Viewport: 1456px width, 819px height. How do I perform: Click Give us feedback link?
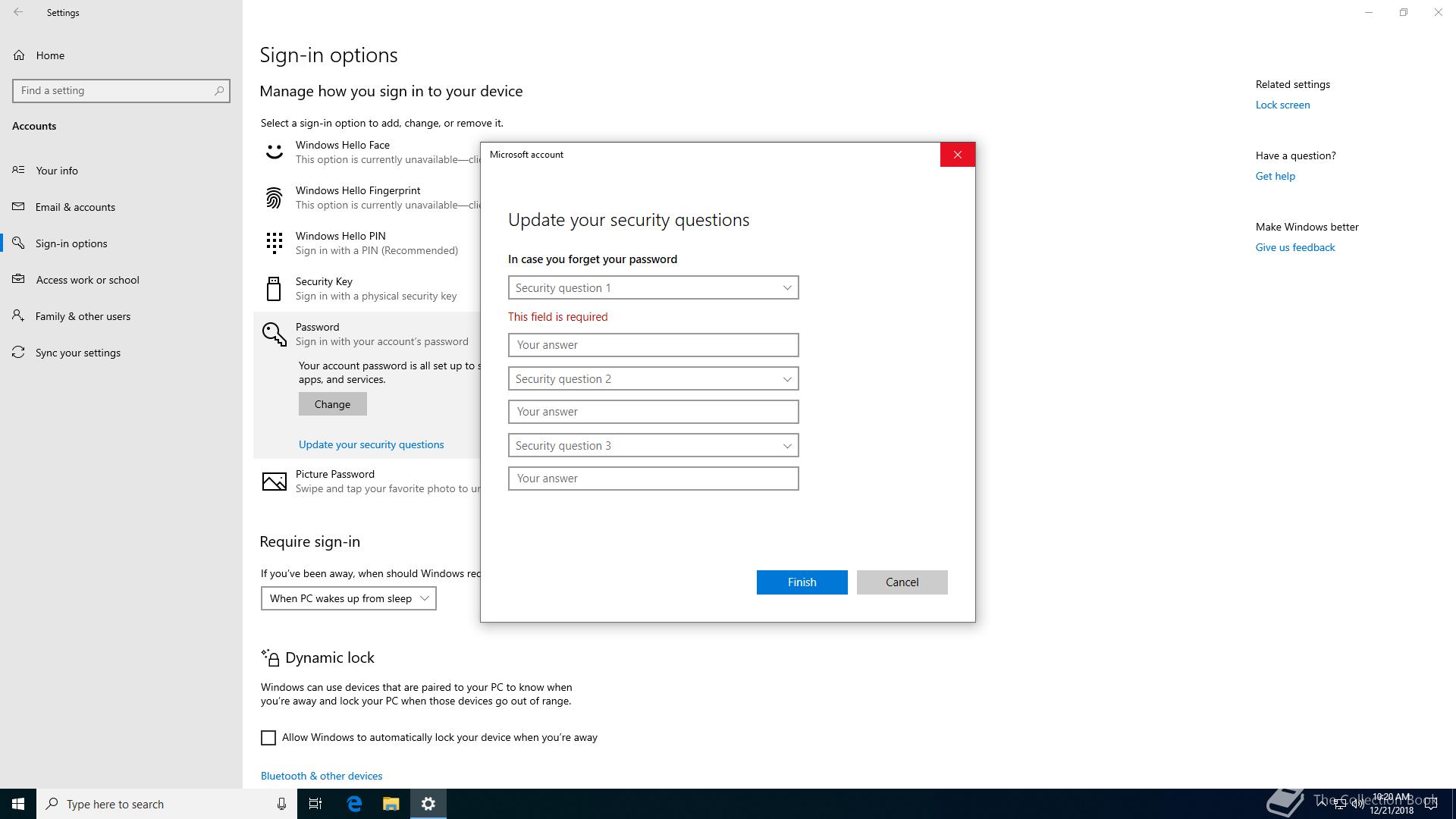(1295, 247)
